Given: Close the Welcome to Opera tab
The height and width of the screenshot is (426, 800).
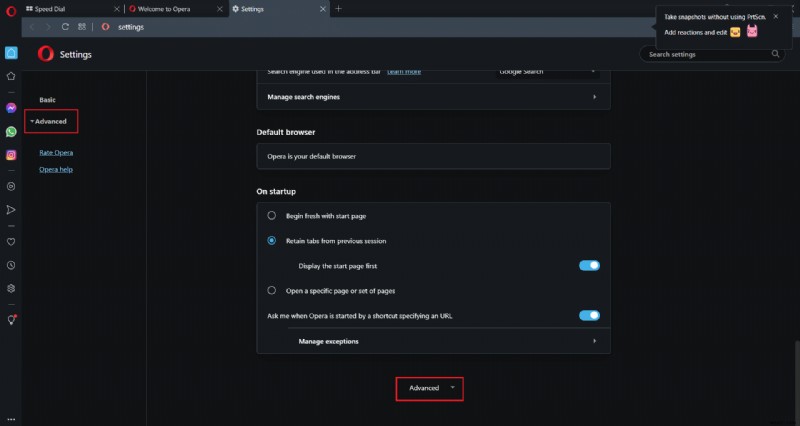Looking at the screenshot, I should coord(219,9).
